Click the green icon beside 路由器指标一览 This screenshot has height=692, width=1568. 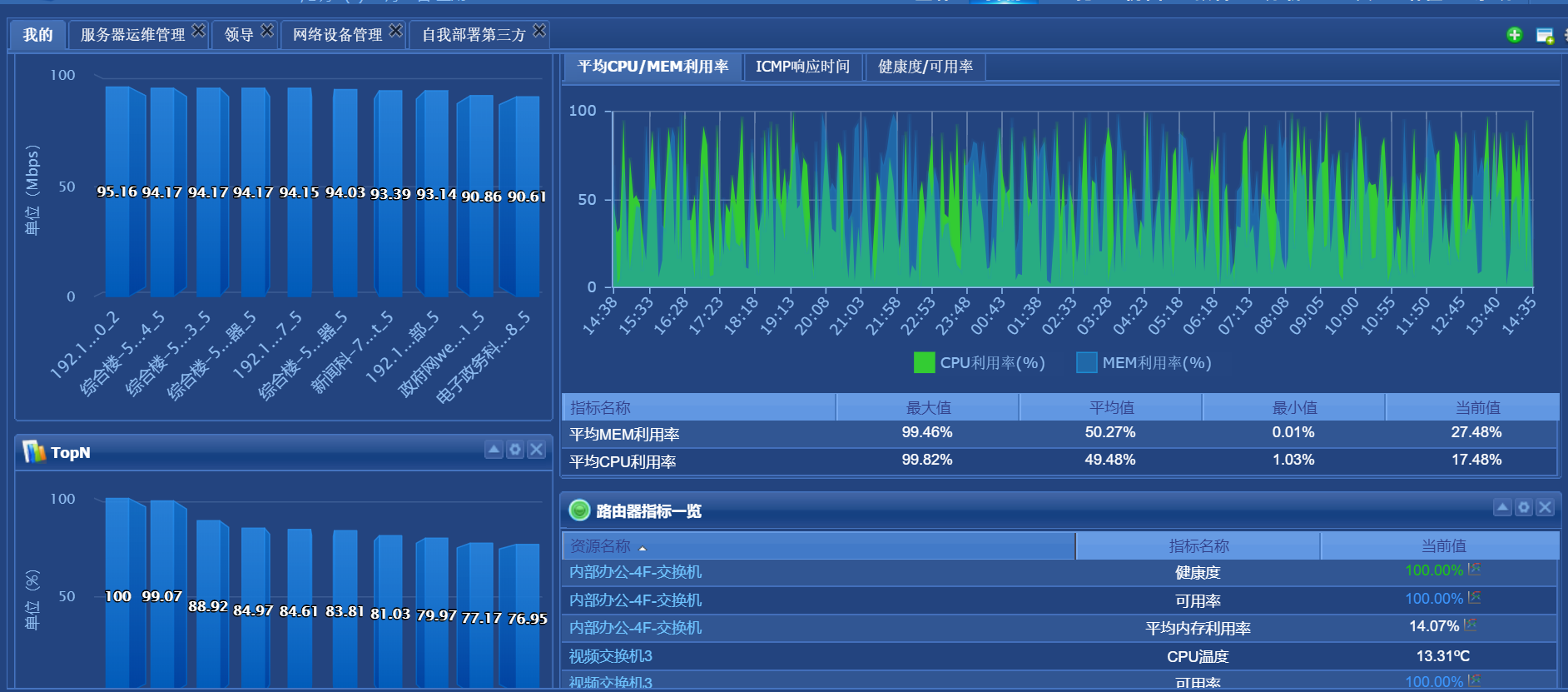point(579,510)
